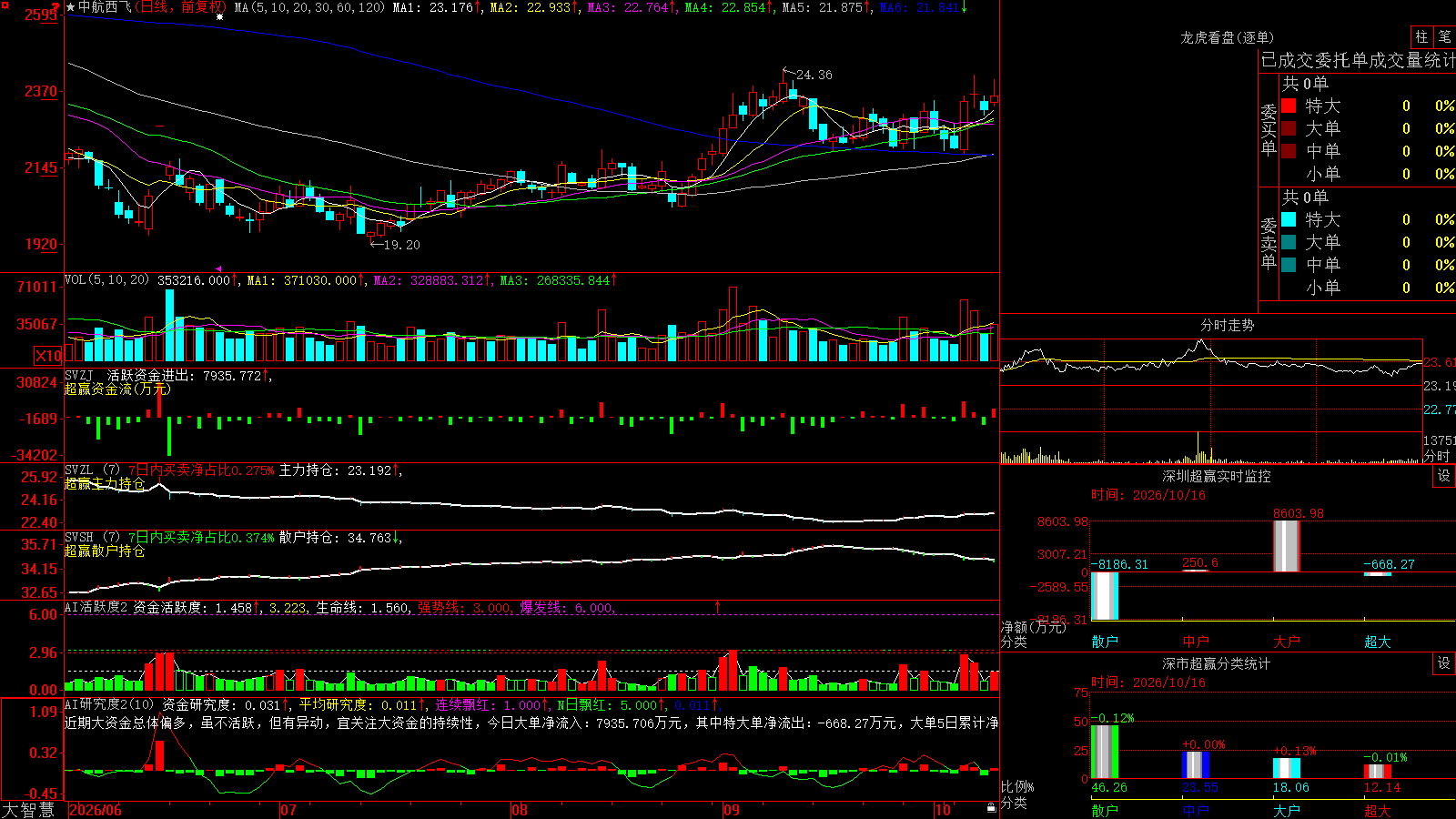Click the star icon beside 中航西飞
This screenshot has height=819, width=1456.
click(x=71, y=7)
